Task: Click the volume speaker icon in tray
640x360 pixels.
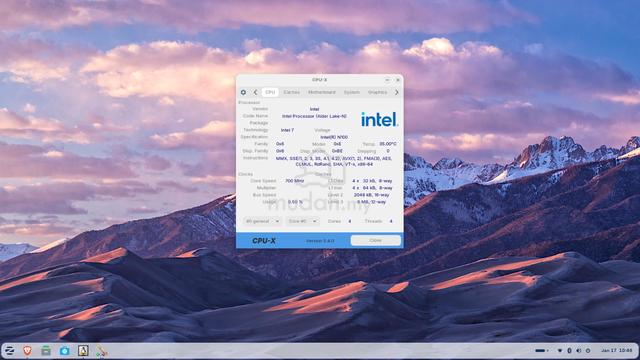Action: 578,351
